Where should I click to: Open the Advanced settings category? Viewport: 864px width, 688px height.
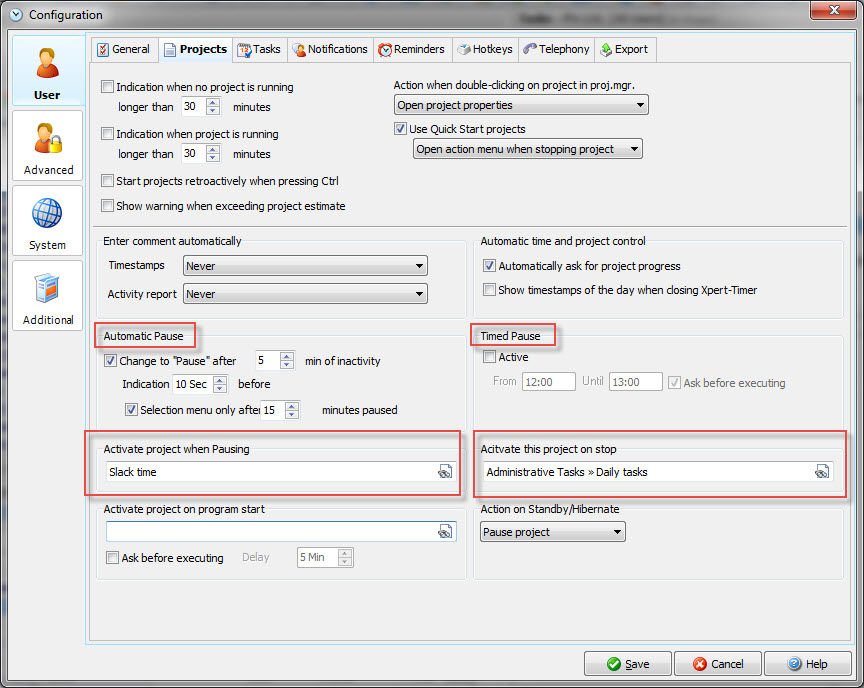click(48, 147)
